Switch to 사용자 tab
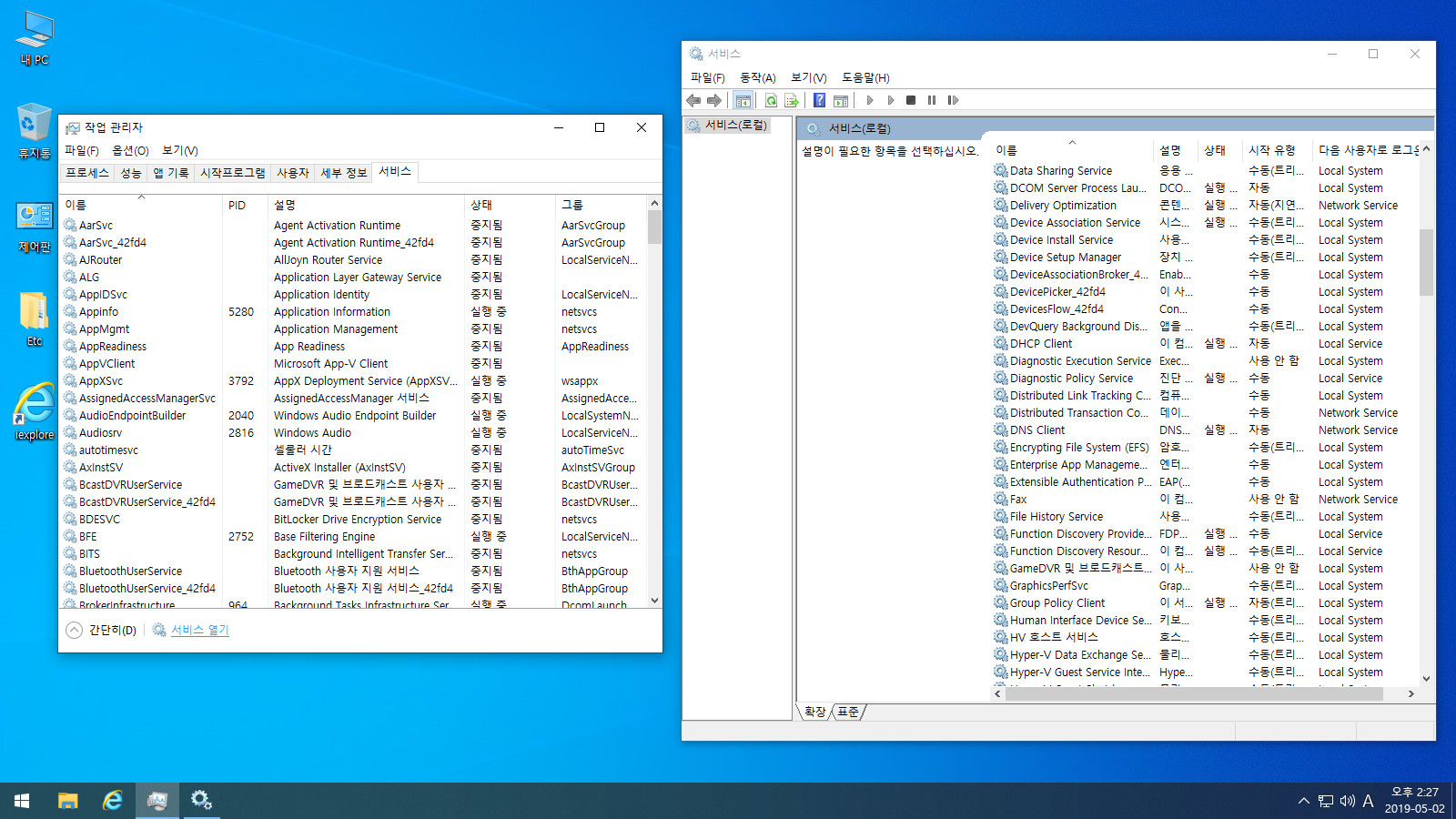Viewport: 1456px width, 819px height. (x=293, y=173)
